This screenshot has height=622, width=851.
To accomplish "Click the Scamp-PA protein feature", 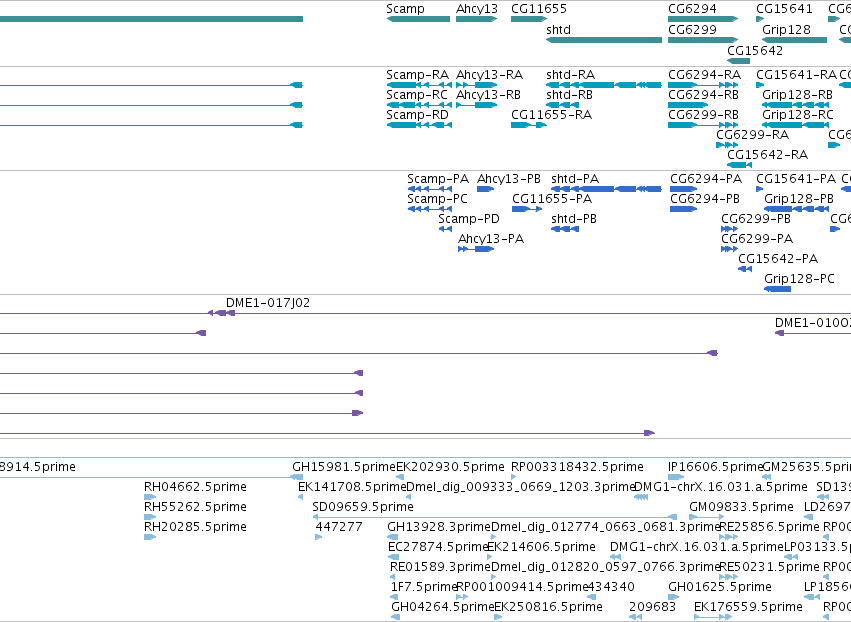I will coord(430,189).
